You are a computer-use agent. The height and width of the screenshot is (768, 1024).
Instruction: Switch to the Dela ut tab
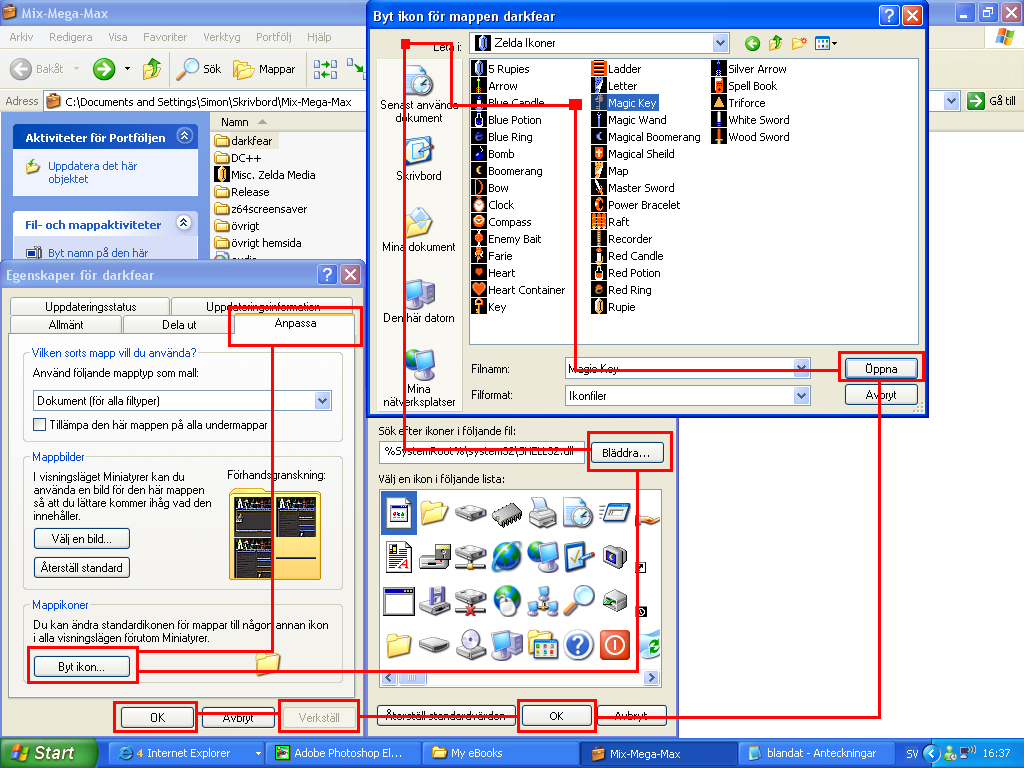(179, 325)
